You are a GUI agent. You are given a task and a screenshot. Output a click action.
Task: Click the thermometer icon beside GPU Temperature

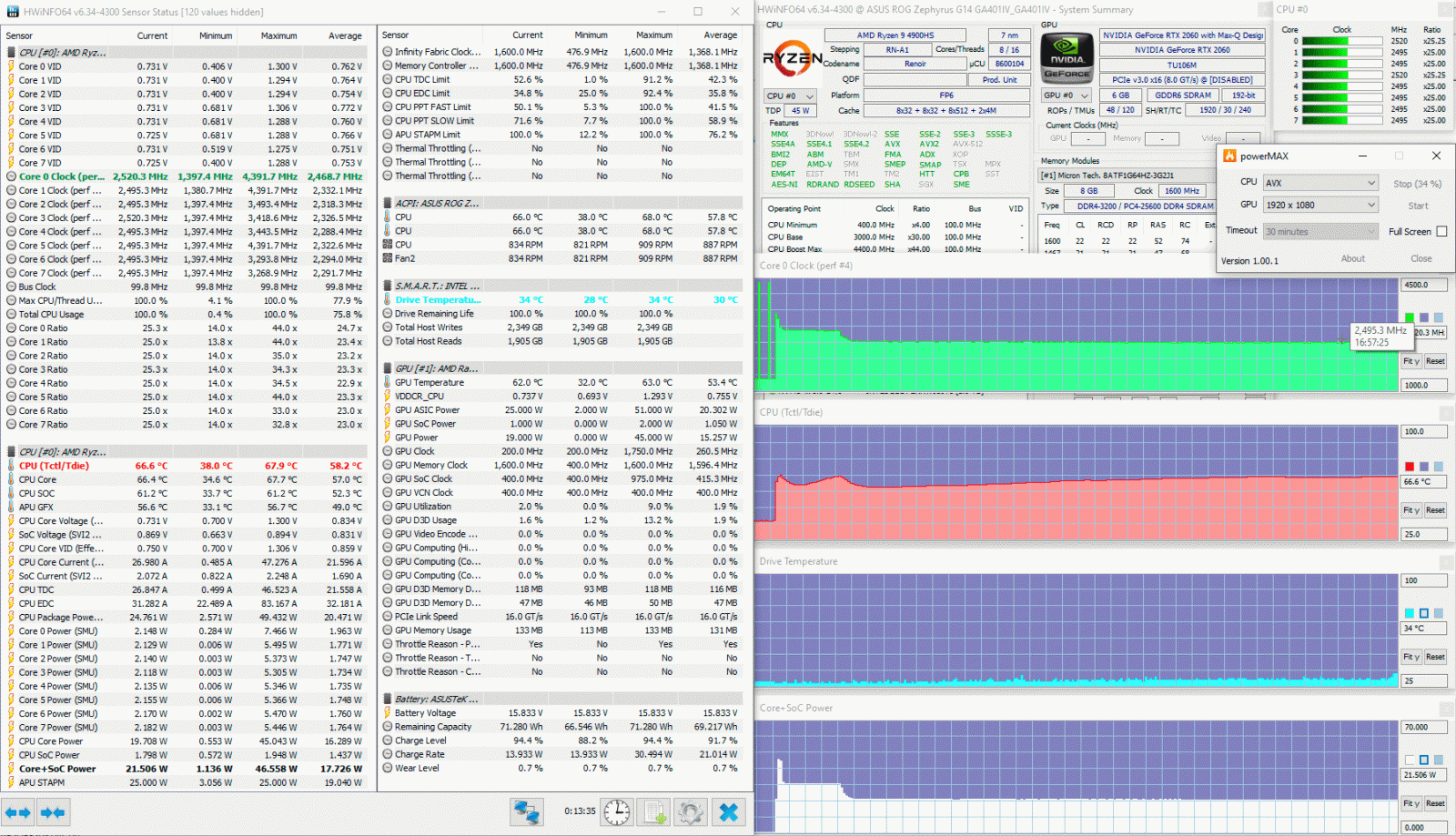tap(388, 382)
